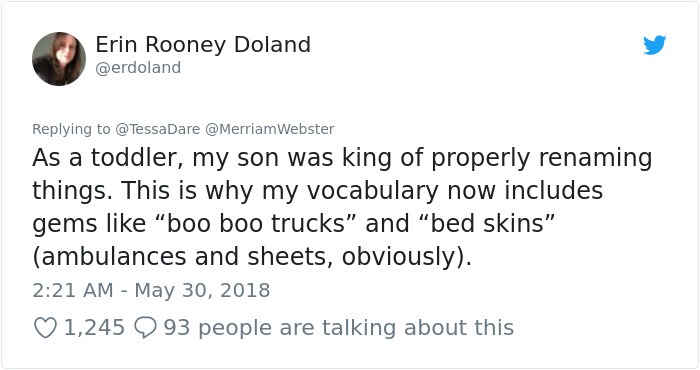Open the @erdoland handle

pos(138,68)
